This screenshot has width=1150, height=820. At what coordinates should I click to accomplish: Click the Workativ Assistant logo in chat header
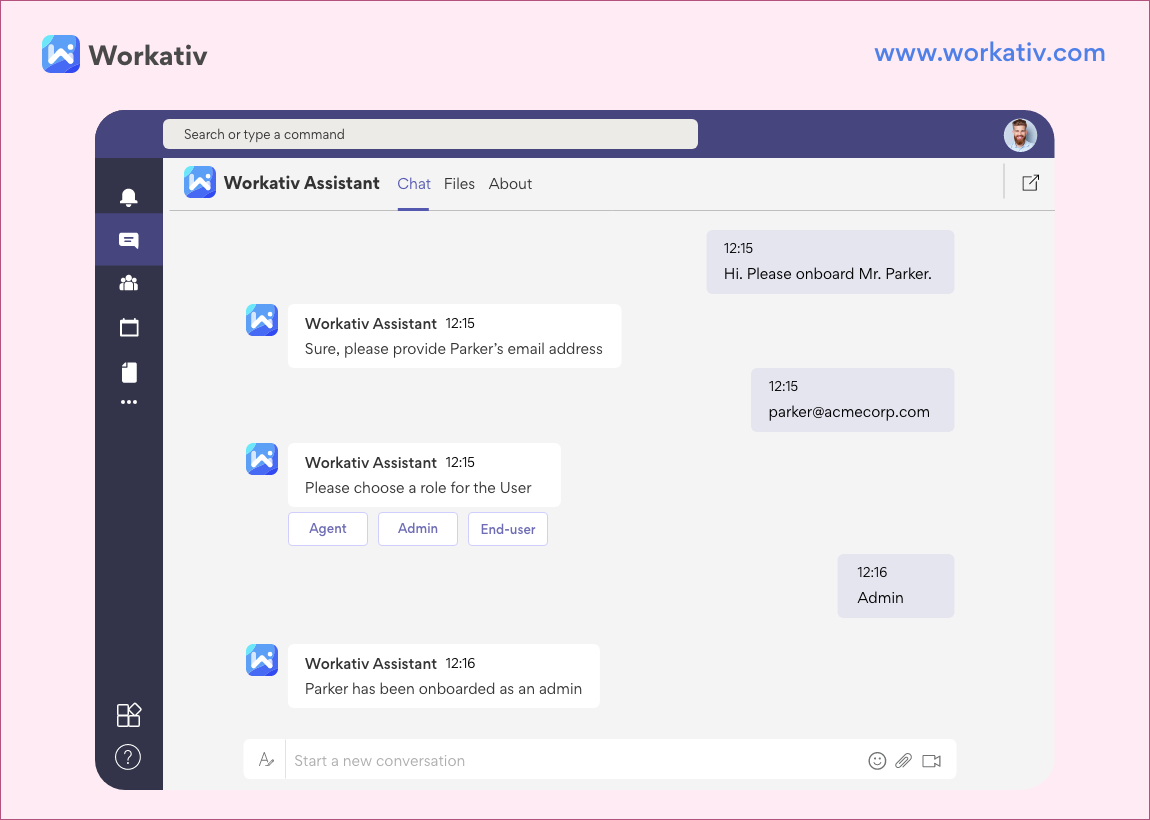pyautogui.click(x=199, y=183)
